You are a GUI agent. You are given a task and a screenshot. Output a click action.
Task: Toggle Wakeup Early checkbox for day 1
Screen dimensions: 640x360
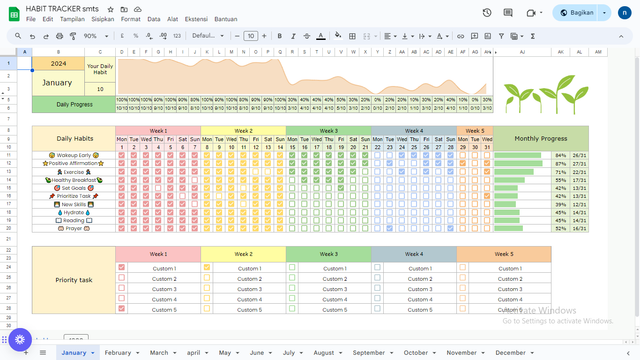point(122,156)
